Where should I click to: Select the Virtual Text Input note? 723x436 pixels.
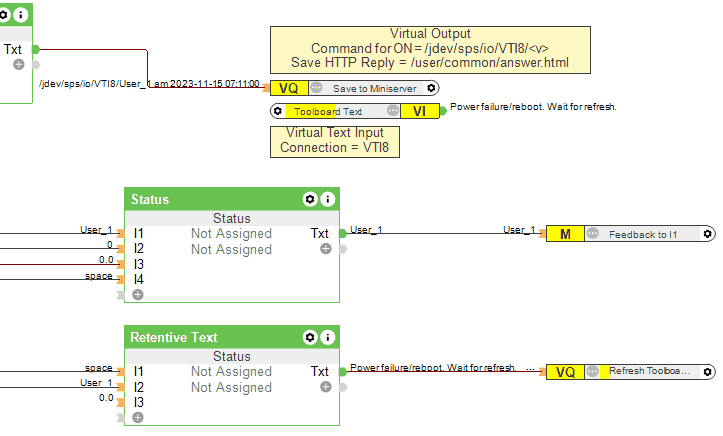coord(333,140)
